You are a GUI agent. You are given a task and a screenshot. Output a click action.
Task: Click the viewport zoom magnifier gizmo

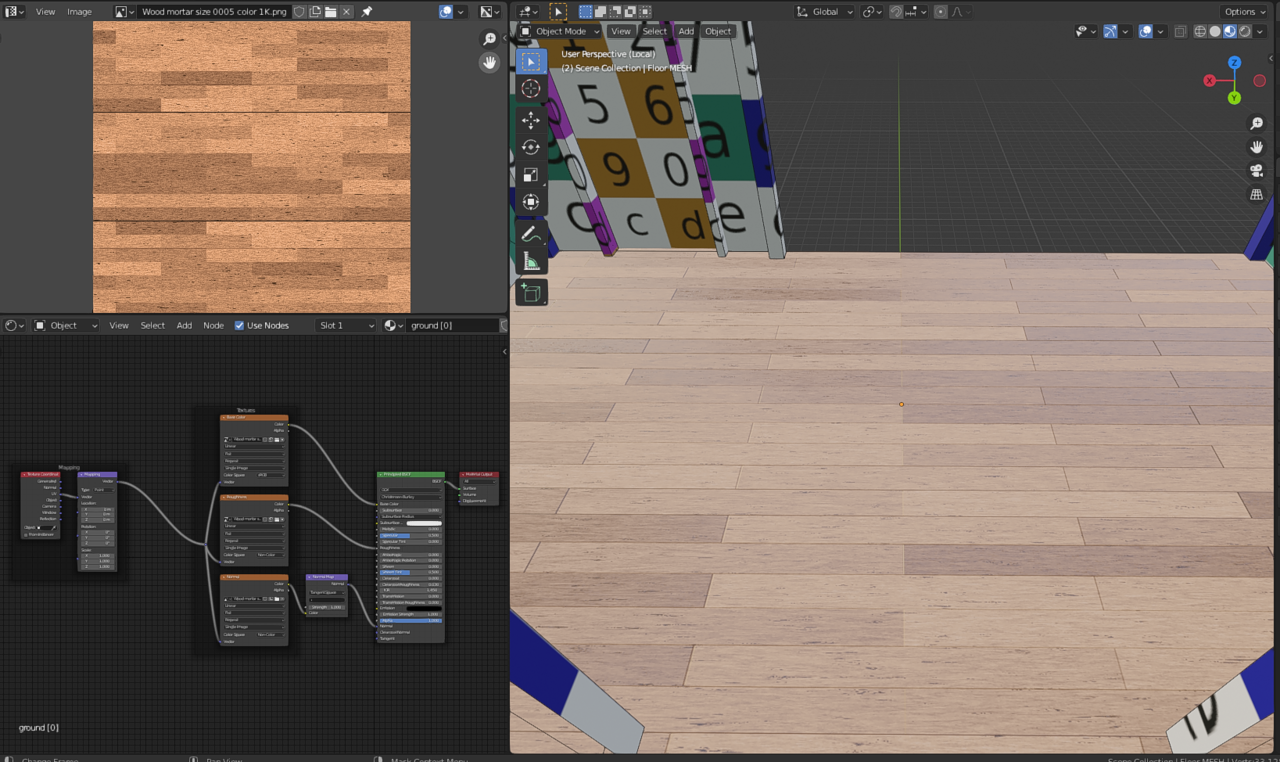pyautogui.click(x=1257, y=124)
